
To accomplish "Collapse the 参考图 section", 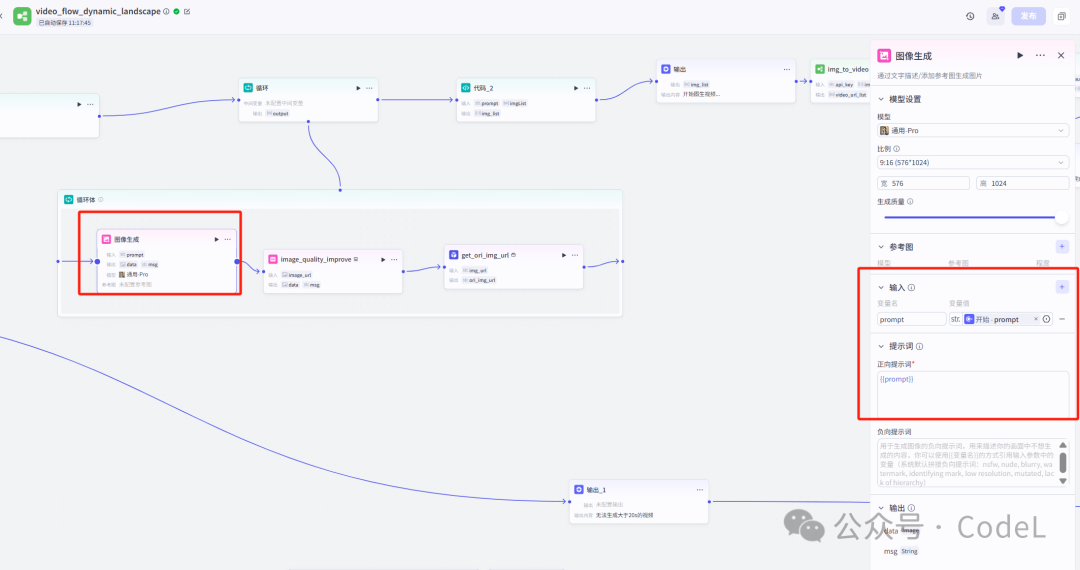I will [881, 247].
